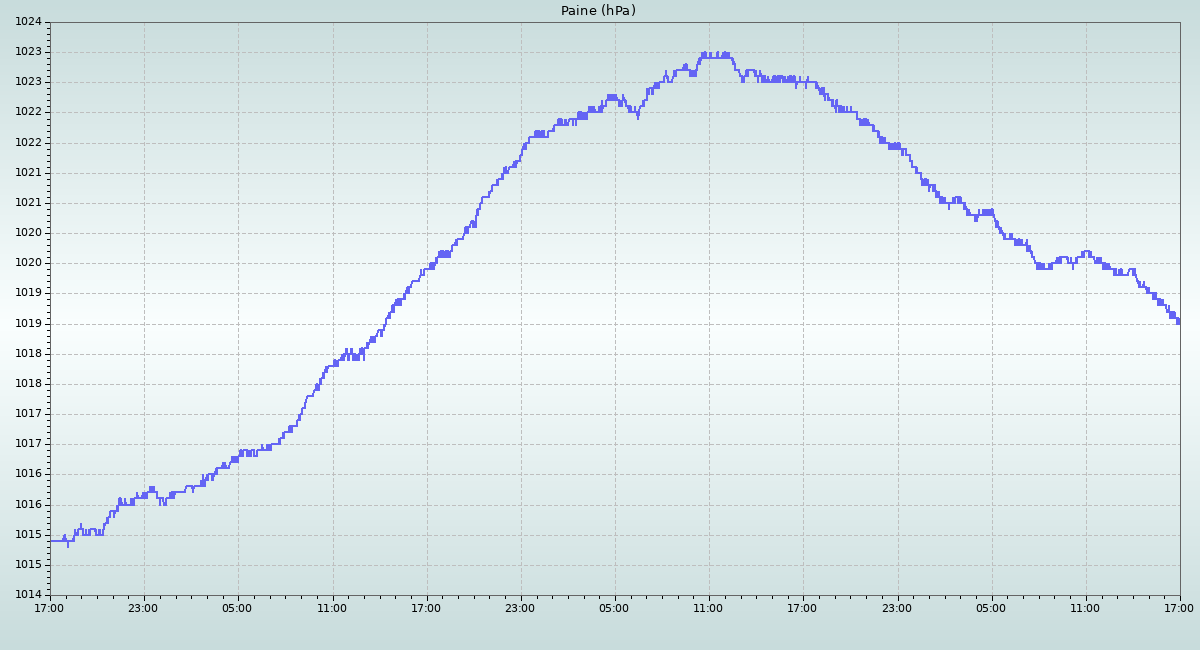The height and width of the screenshot is (650, 1200).
Task: Click the 1014 label on the y-axis
Action: pyautogui.click(x=28, y=595)
